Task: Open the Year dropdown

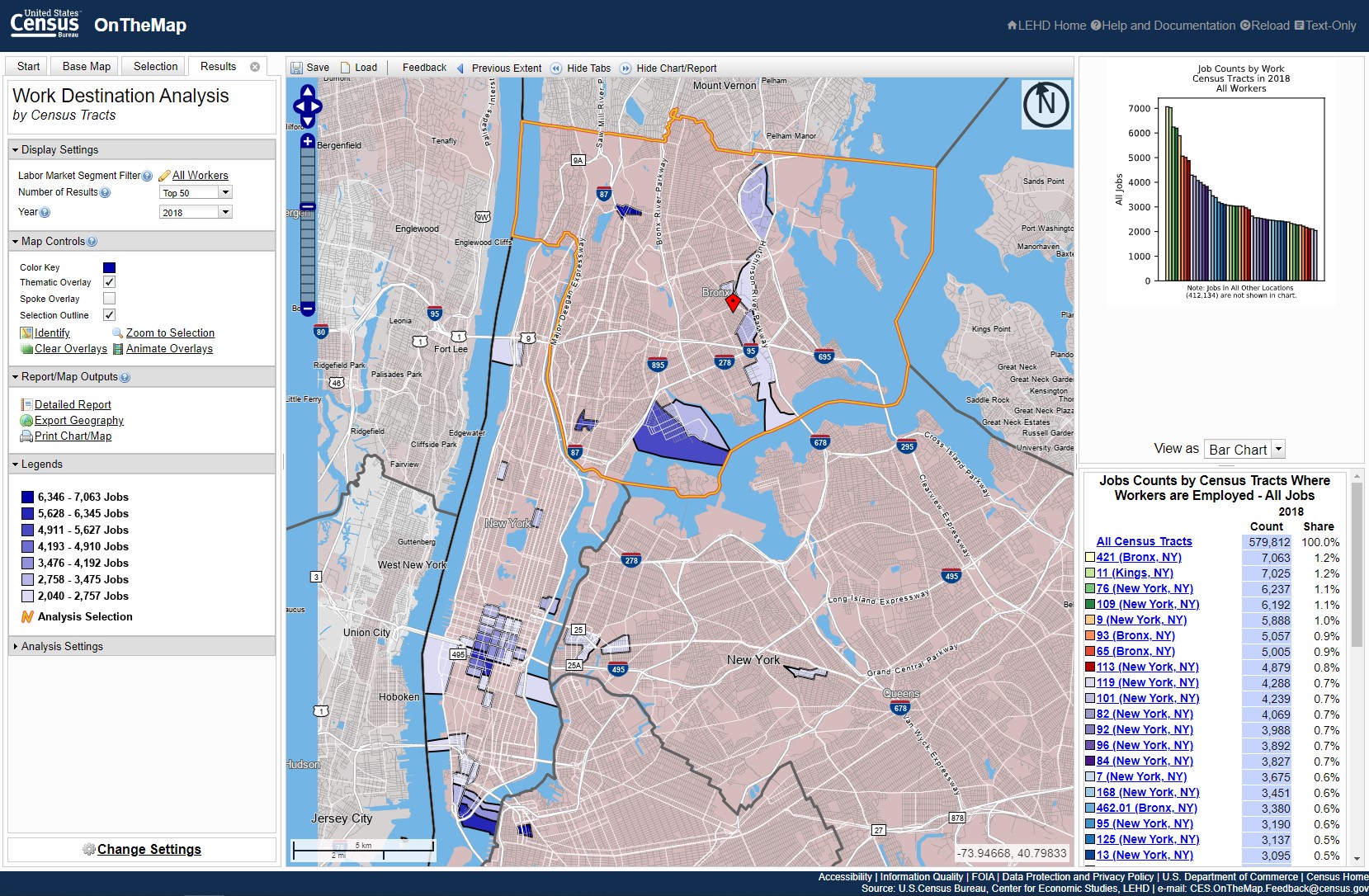Action: pyautogui.click(x=196, y=212)
